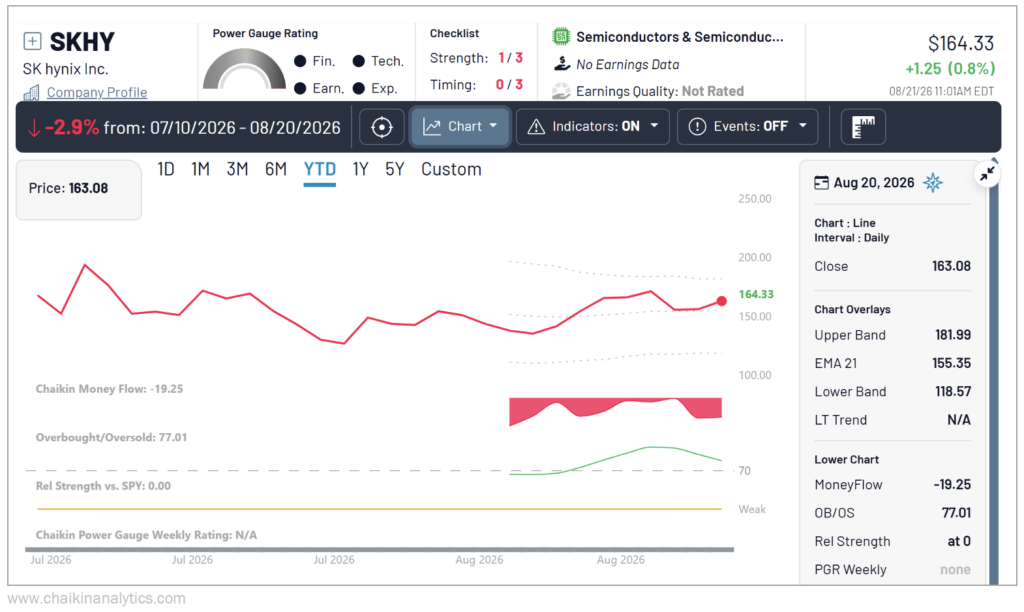This screenshot has height=612, width=1024.
Task: Click the Chaikin Money Flow: -19.25 label
Action: tap(109, 389)
